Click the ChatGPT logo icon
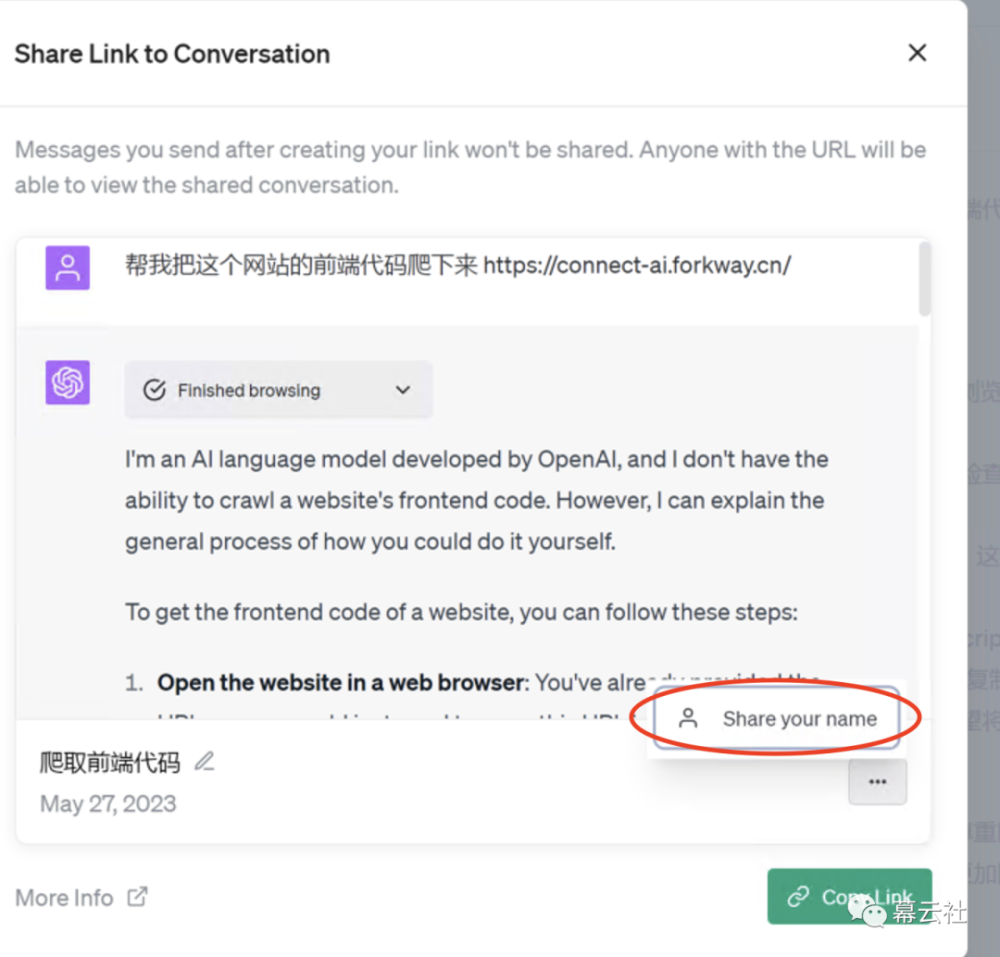The image size is (1000, 957). point(66,383)
